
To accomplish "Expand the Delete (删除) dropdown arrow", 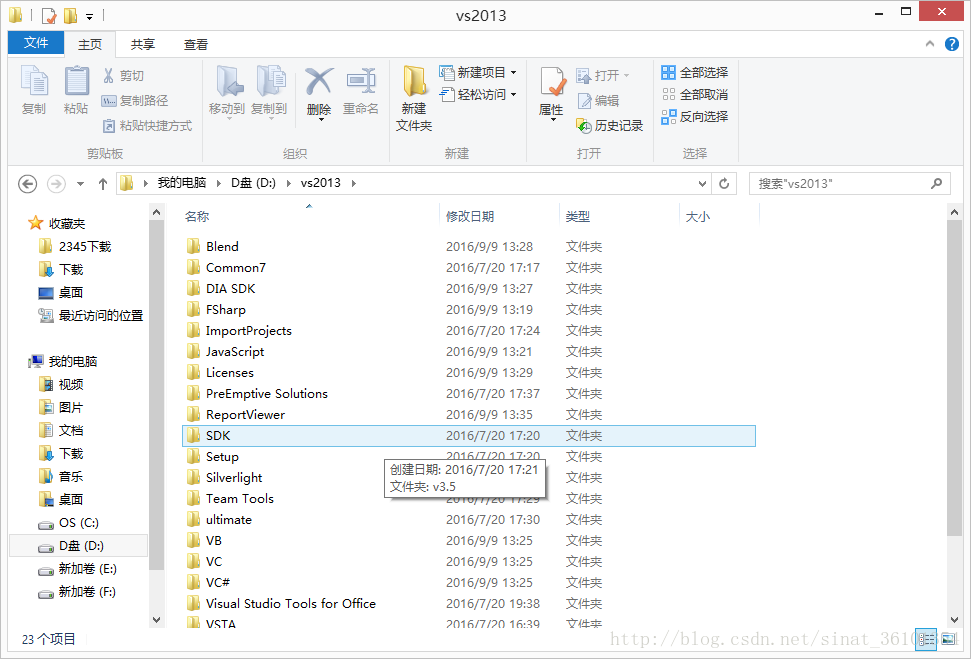I will pos(321,120).
